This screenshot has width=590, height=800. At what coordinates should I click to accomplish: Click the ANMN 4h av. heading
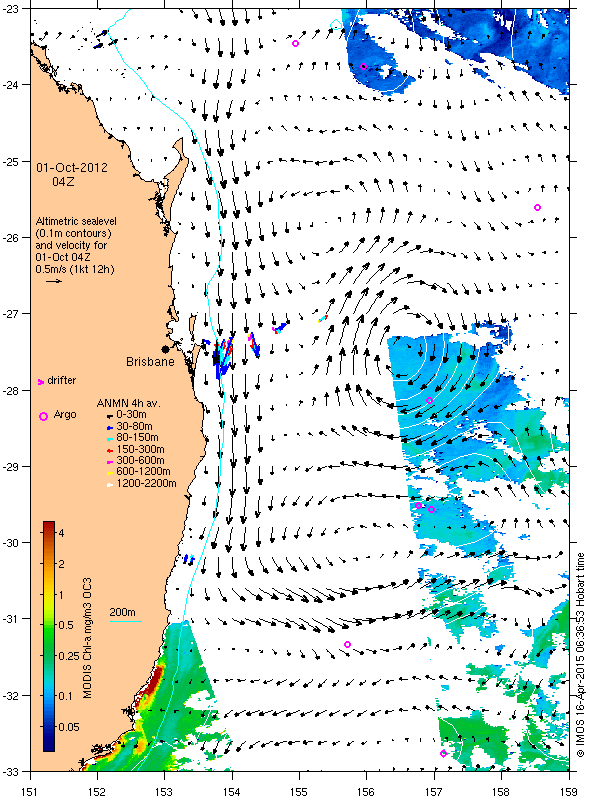tap(129, 404)
